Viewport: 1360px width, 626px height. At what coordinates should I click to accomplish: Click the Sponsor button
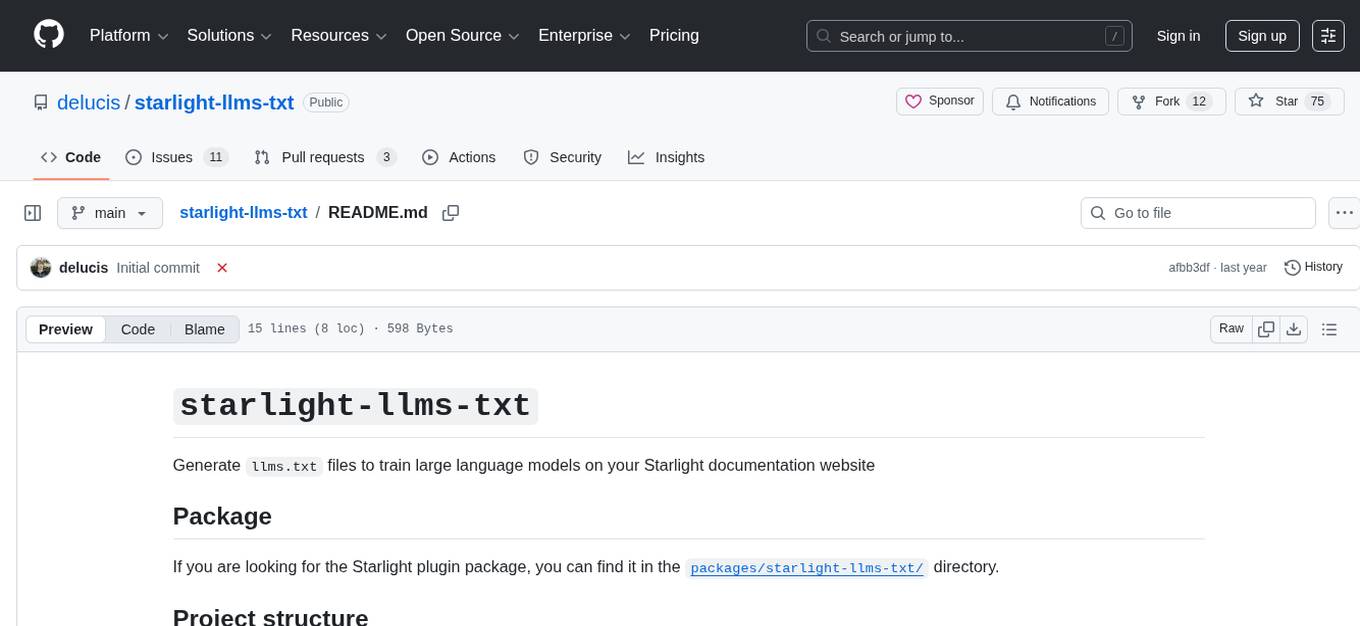[x=939, y=101]
